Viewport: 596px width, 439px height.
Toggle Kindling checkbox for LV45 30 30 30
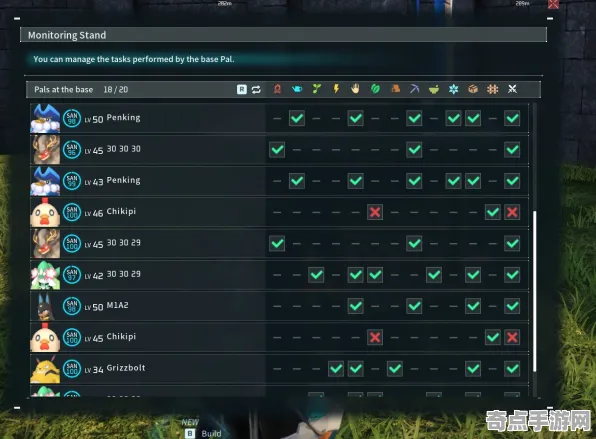click(x=277, y=149)
